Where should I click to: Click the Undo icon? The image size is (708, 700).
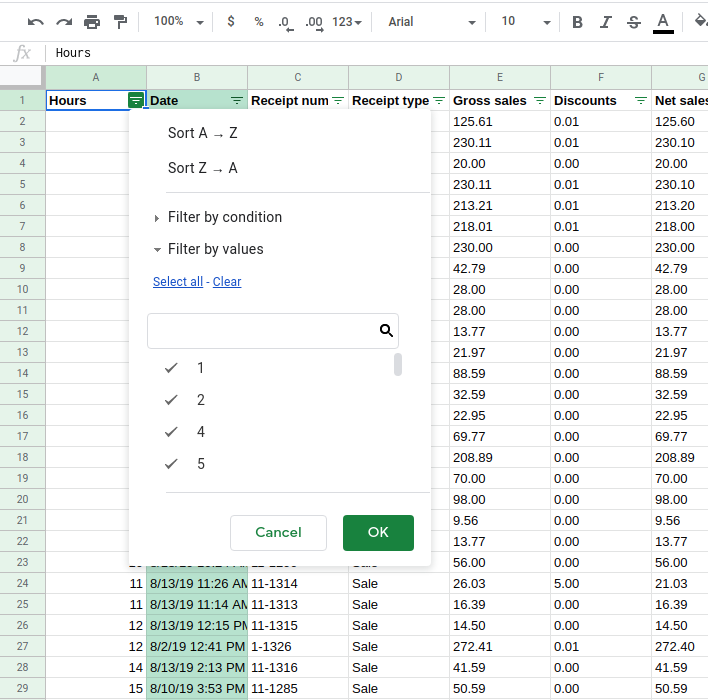(36, 21)
